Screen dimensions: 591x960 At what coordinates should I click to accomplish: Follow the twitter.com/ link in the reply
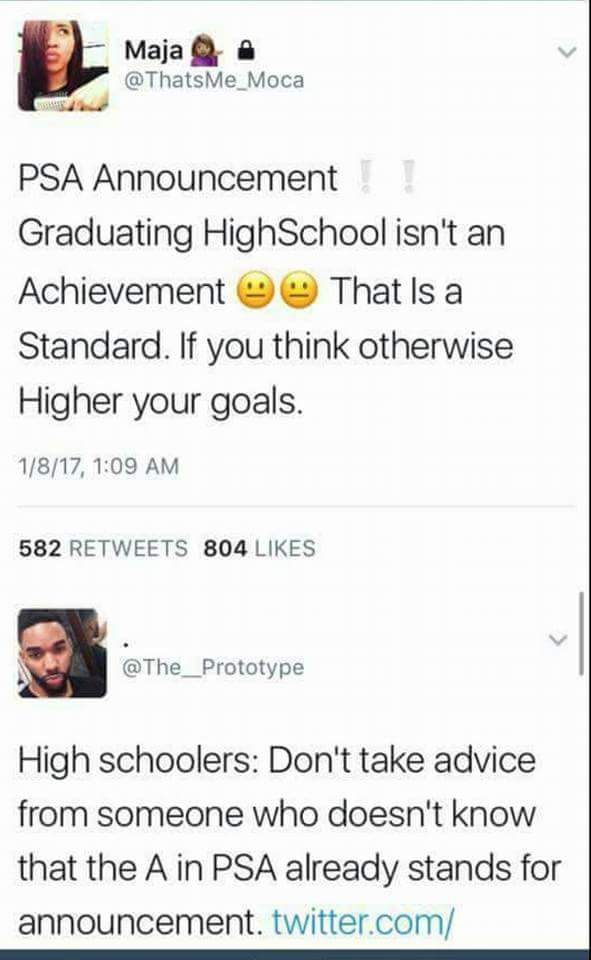(x=363, y=921)
